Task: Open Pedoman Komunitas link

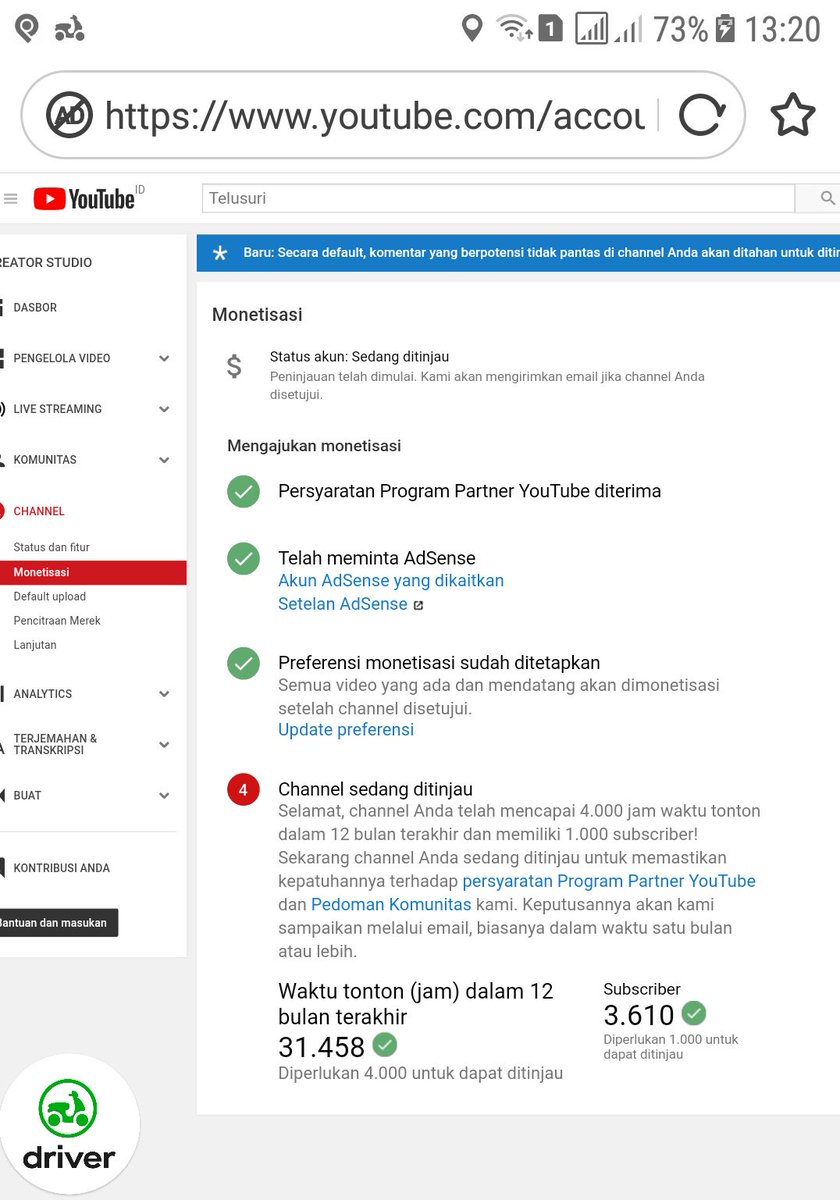Action: click(391, 905)
